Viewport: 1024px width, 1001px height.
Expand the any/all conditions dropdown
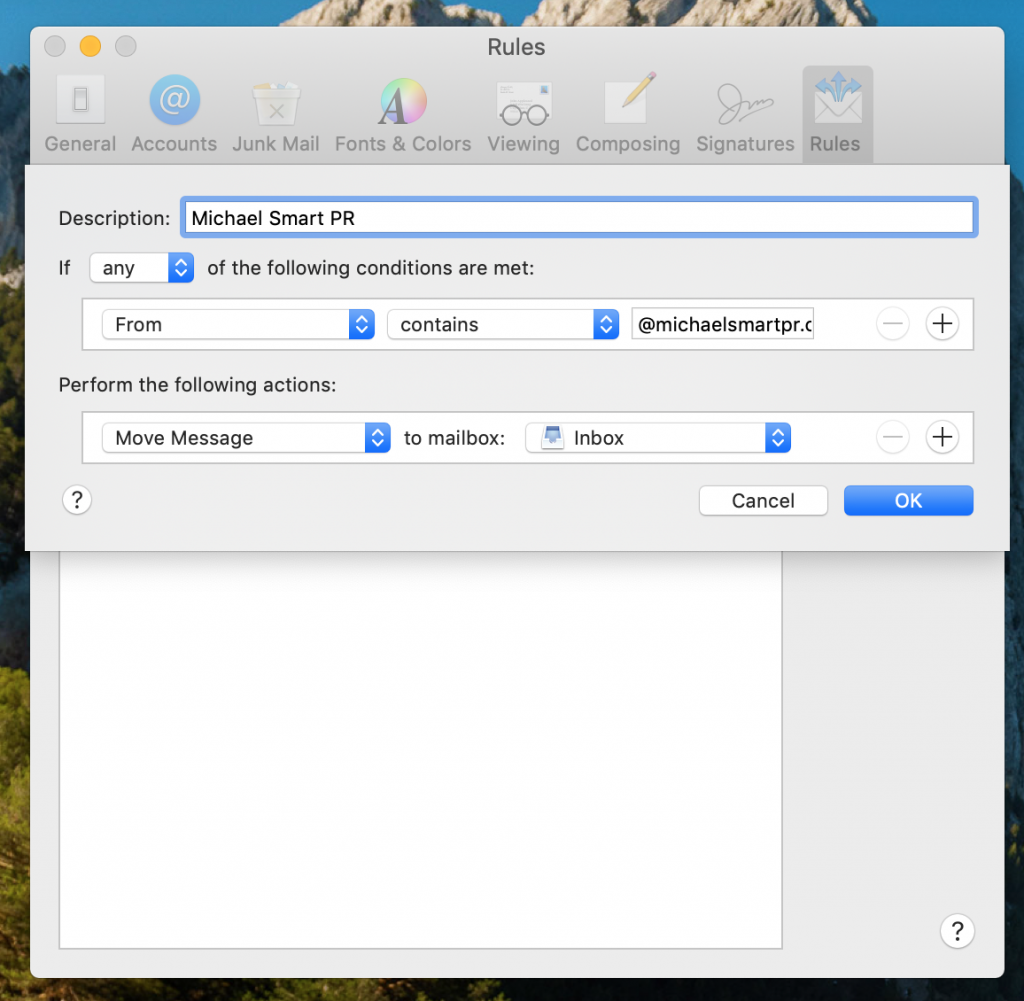point(141,268)
